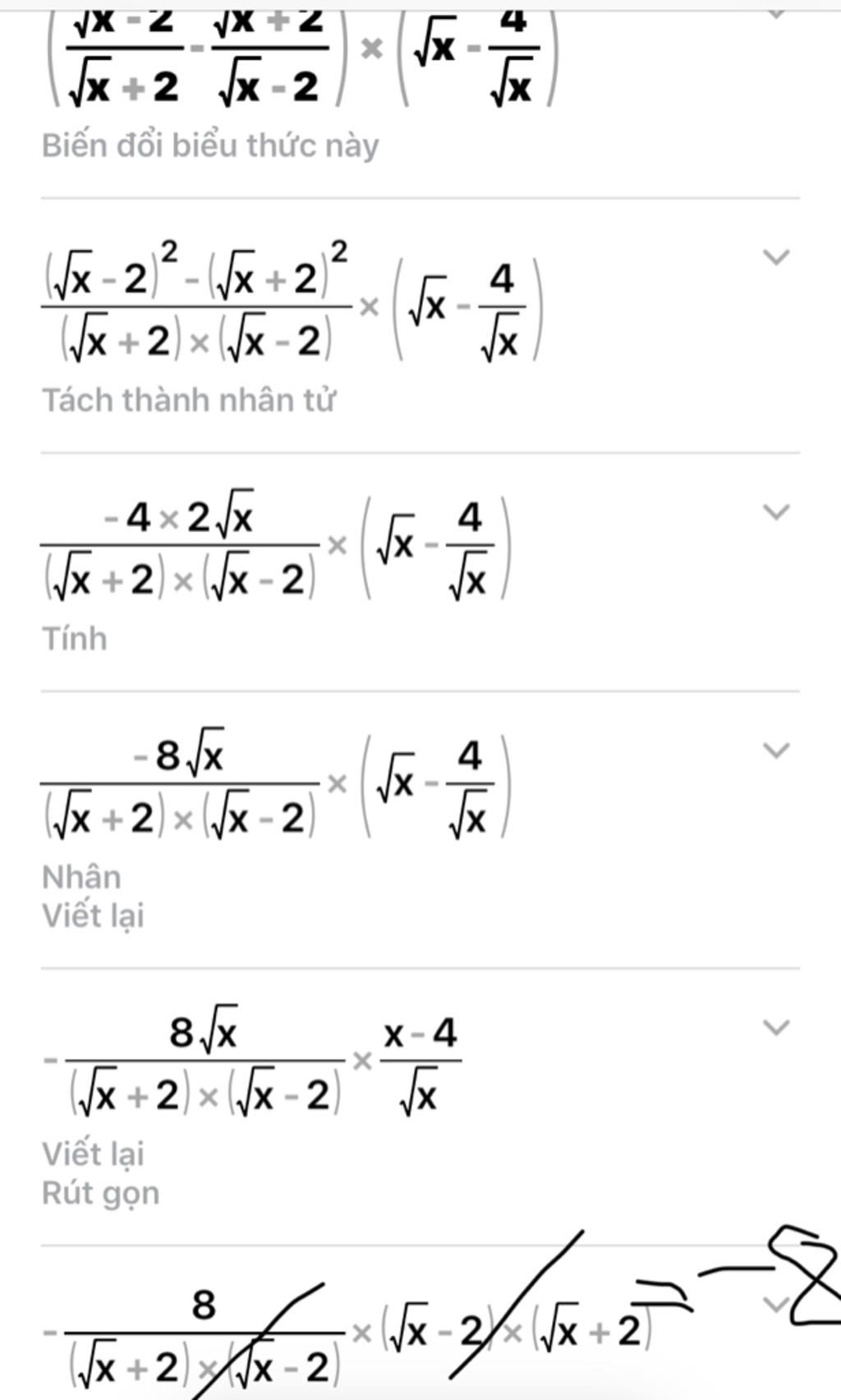841x1400 pixels.
Task: Open the 'Biến đổi biểu thức này' explanation
Action: tap(210, 146)
